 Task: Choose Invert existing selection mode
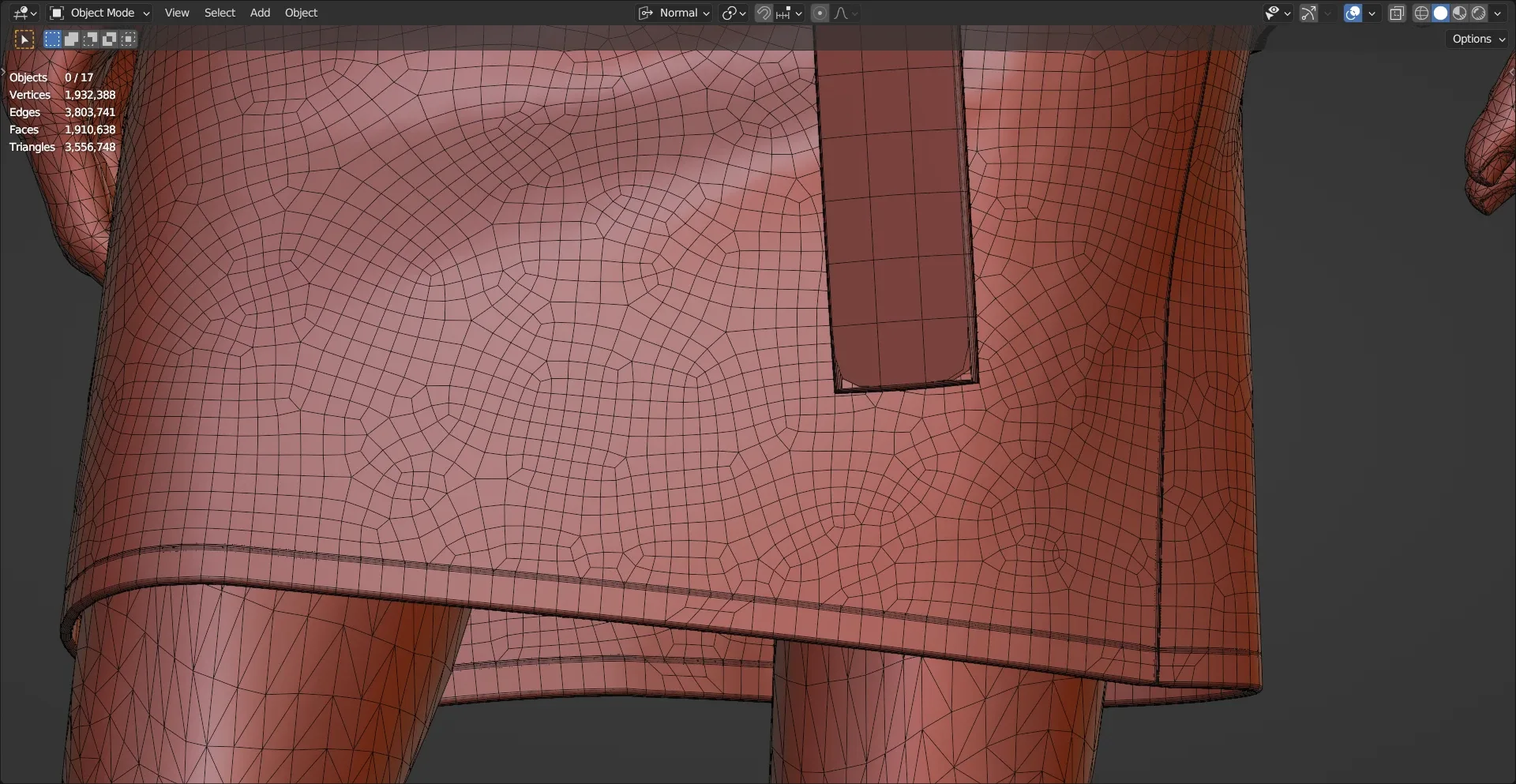click(x=109, y=39)
